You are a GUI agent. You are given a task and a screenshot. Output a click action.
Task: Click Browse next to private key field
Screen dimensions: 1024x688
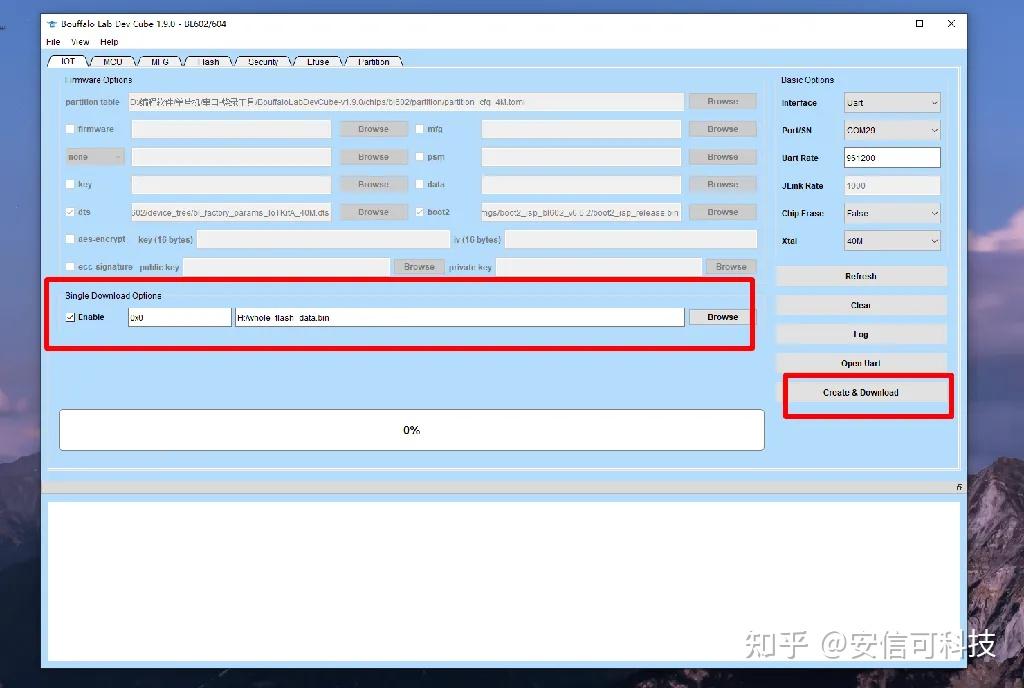click(x=731, y=266)
